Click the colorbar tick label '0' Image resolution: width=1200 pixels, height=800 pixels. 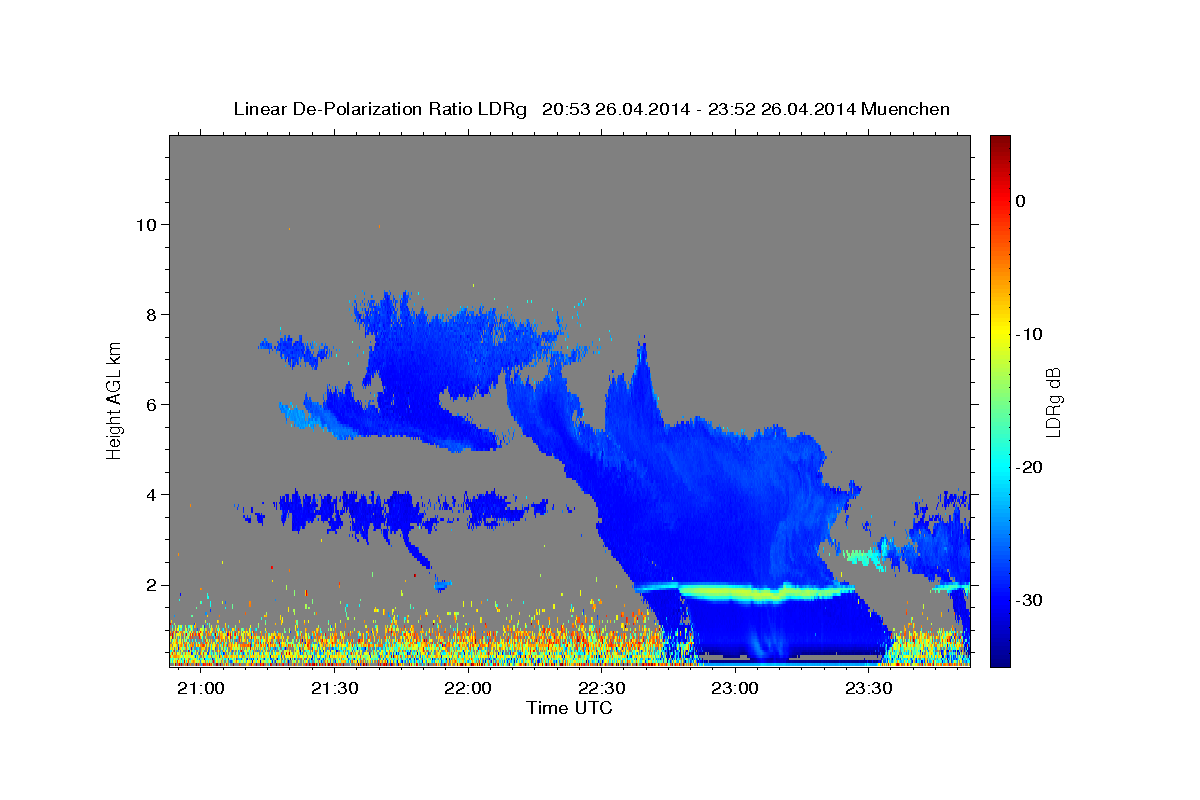click(x=1020, y=201)
